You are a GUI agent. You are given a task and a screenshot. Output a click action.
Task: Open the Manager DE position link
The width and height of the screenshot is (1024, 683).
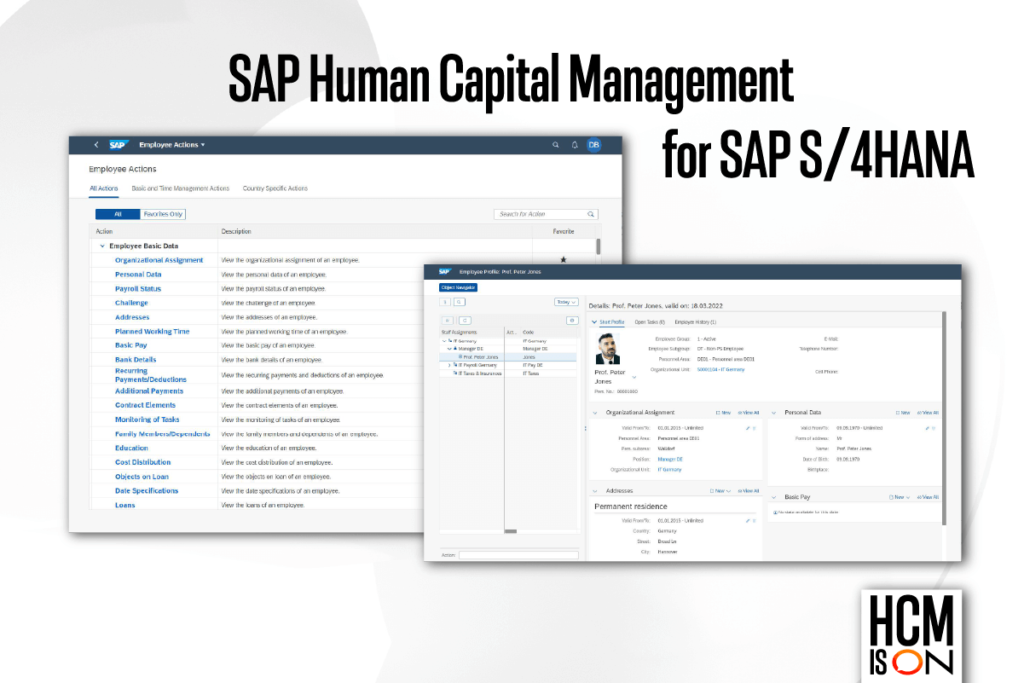pos(670,460)
